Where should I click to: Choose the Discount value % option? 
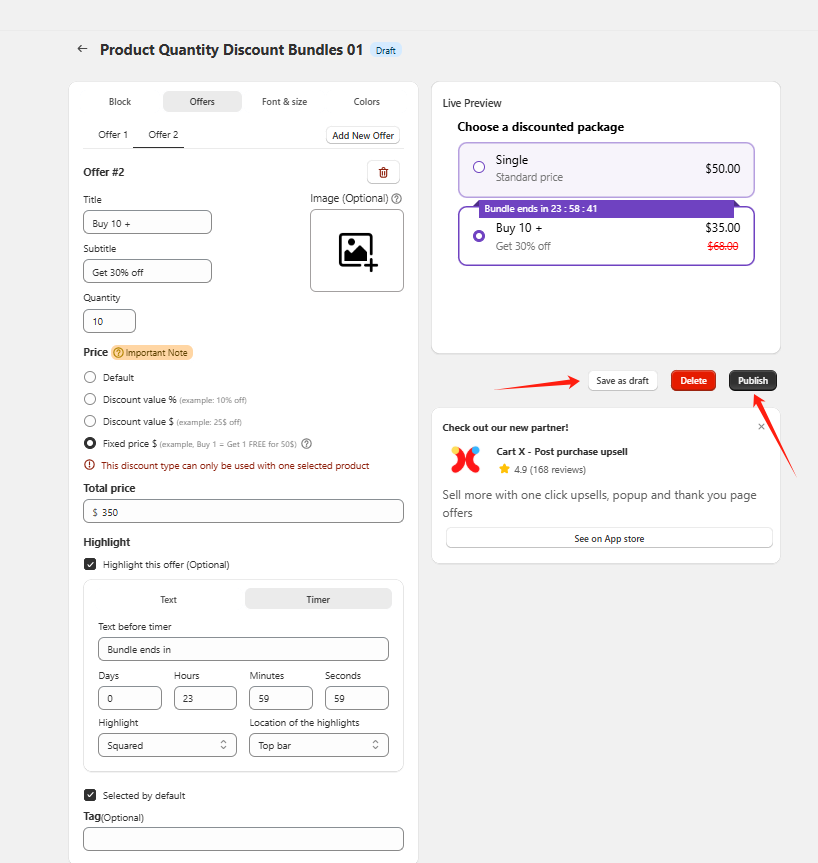90,399
